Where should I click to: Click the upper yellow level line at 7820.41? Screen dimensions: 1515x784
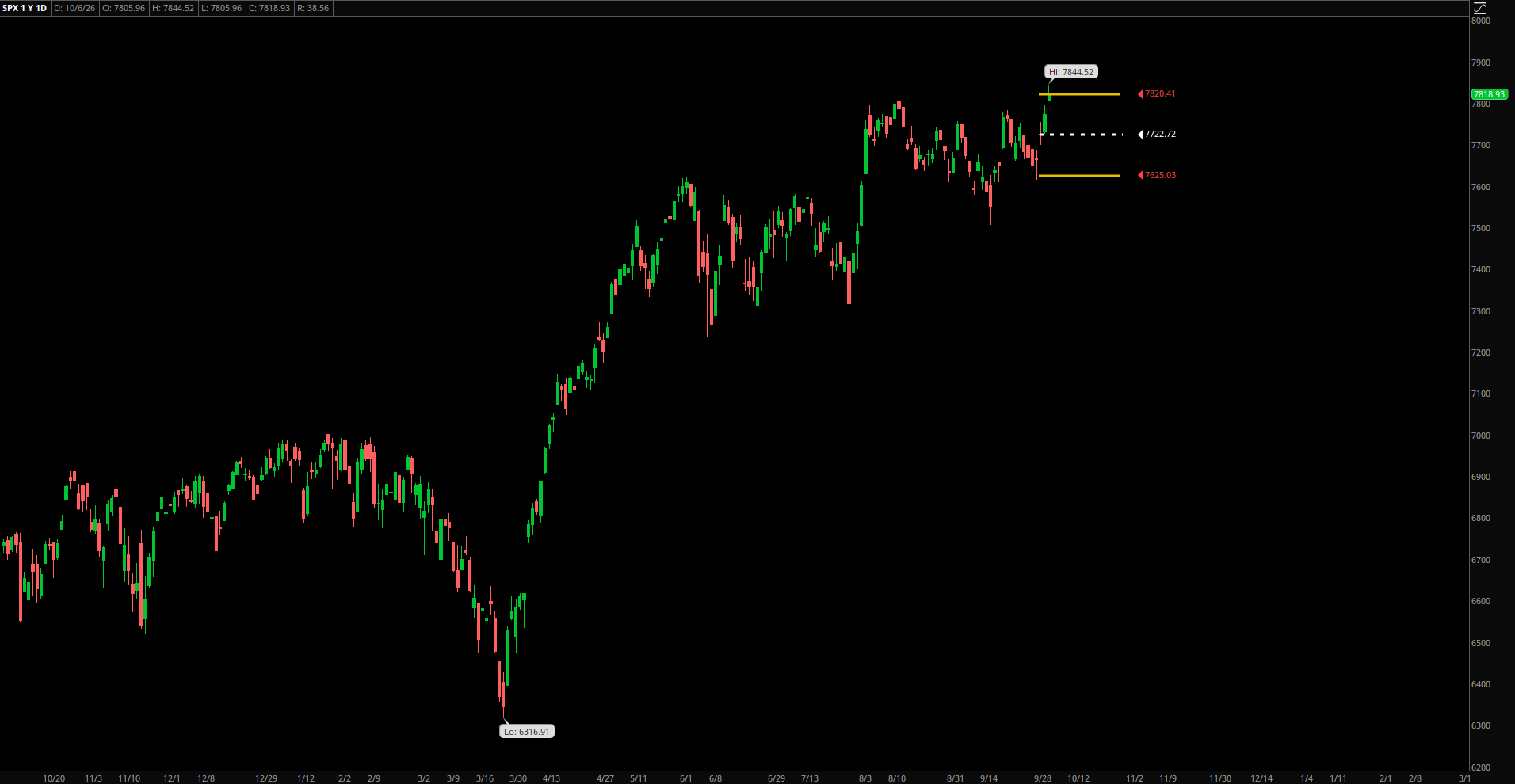[x=1079, y=94]
